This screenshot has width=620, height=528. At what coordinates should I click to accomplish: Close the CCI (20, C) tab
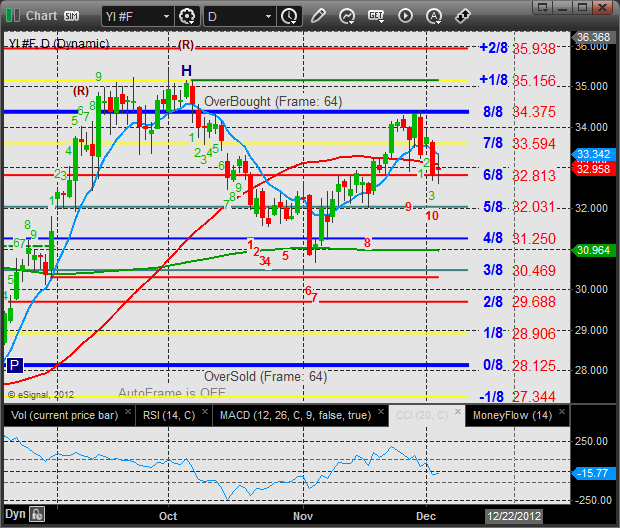[458, 411]
